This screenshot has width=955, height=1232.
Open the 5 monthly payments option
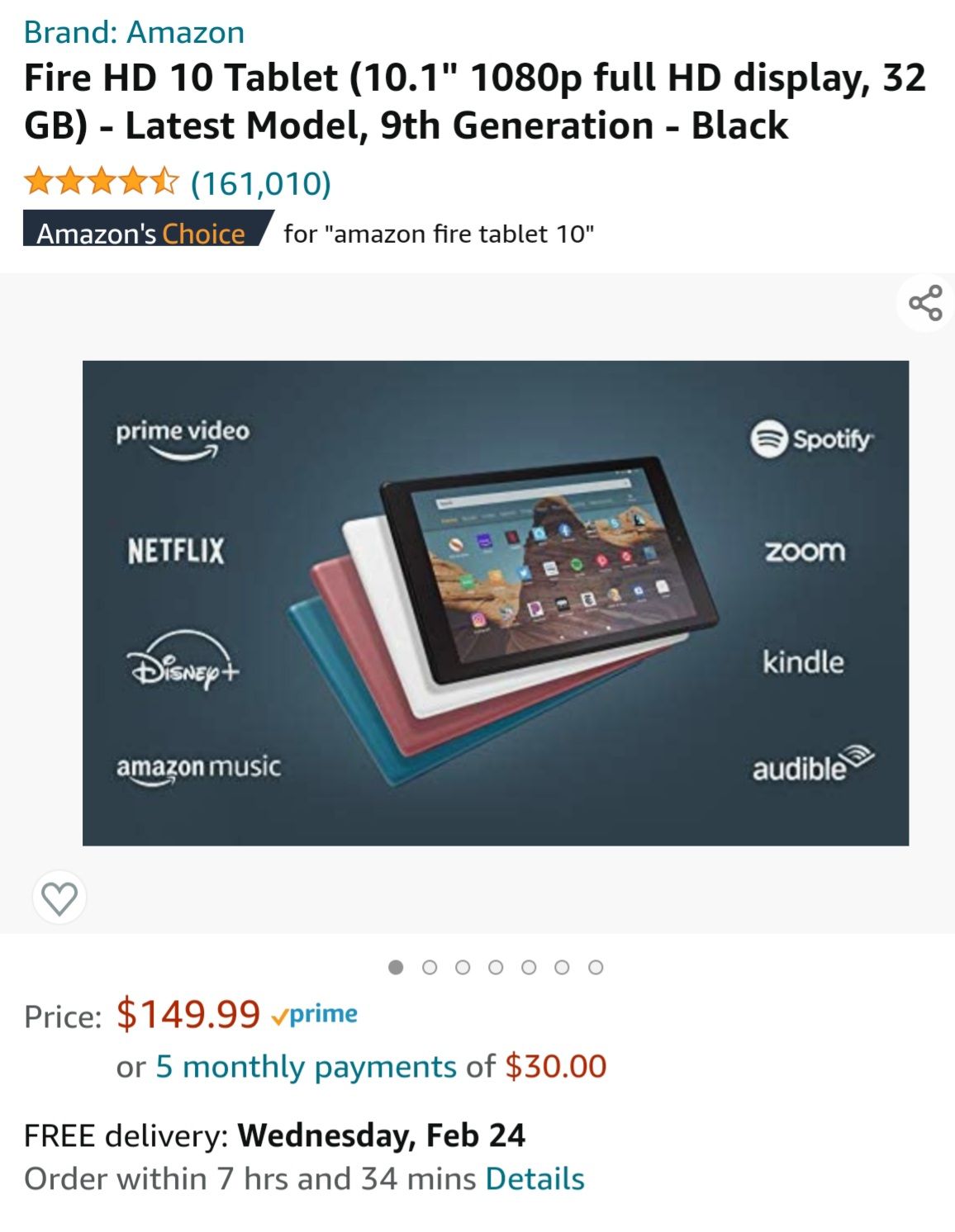coord(306,1066)
